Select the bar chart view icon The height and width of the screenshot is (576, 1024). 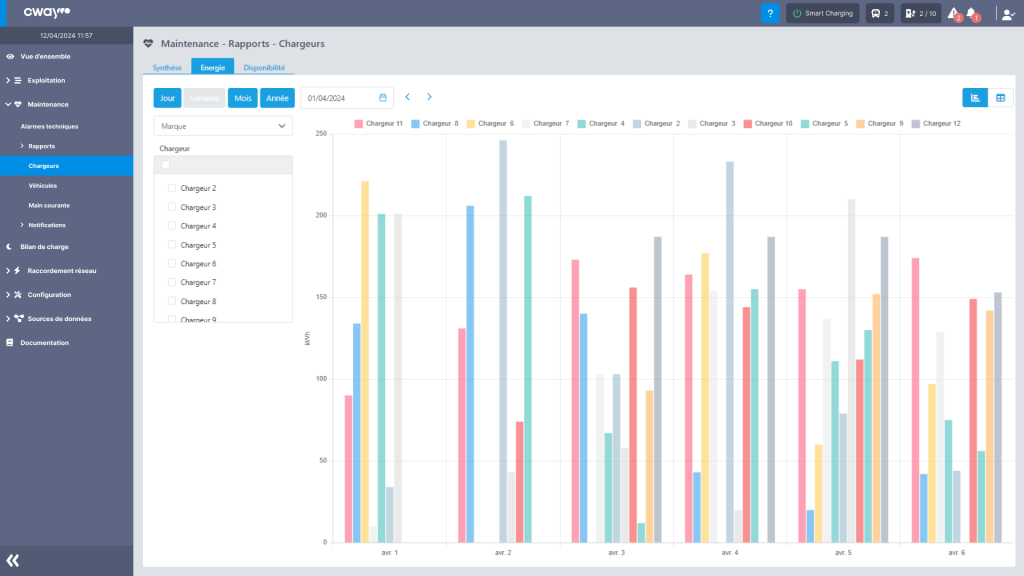(x=975, y=97)
